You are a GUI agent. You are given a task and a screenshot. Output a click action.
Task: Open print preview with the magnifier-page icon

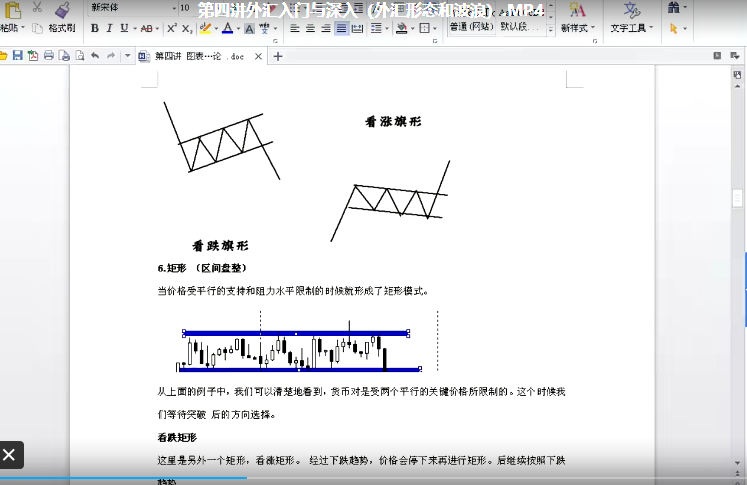[x=80, y=56]
